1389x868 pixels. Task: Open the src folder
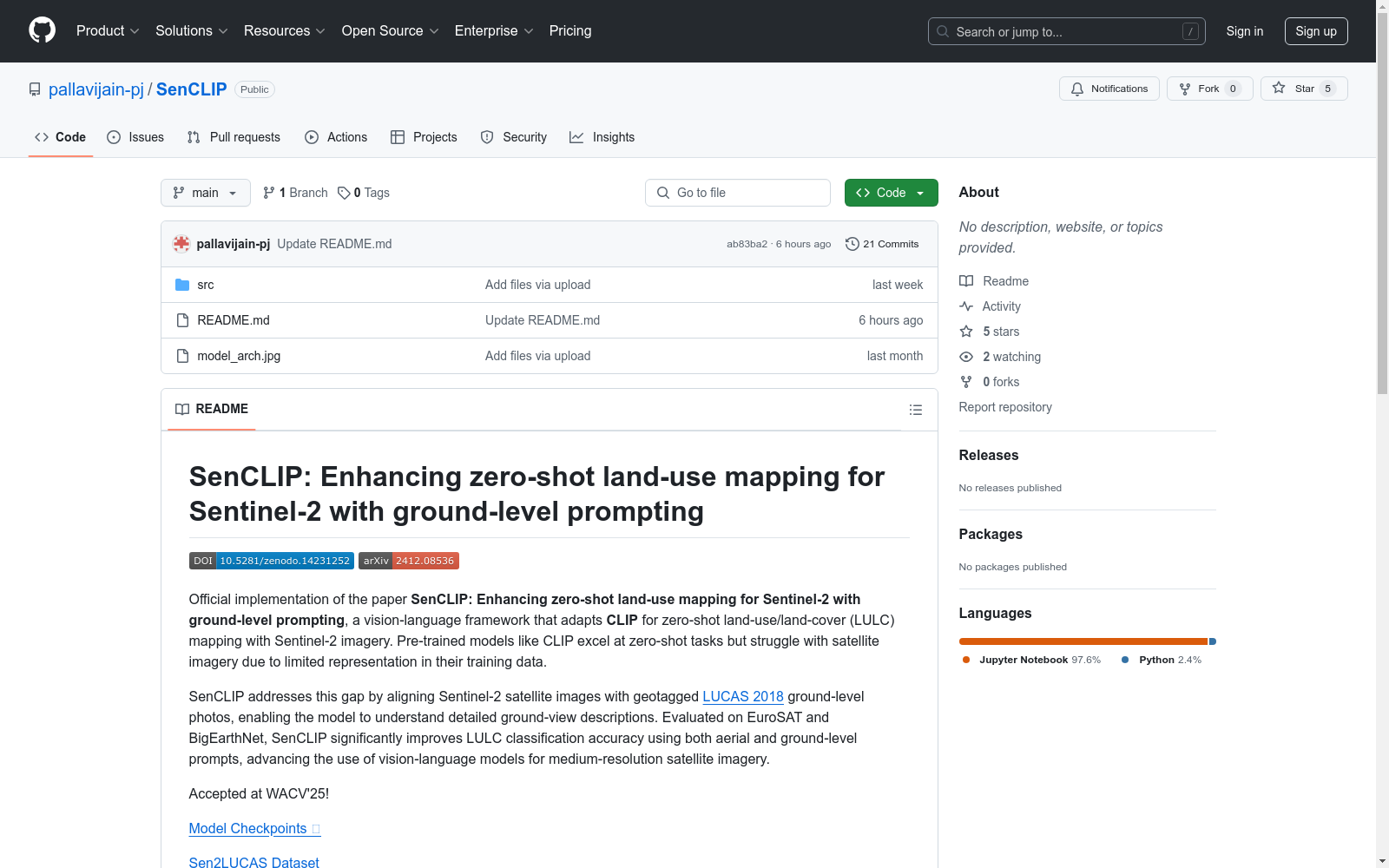pos(206,285)
